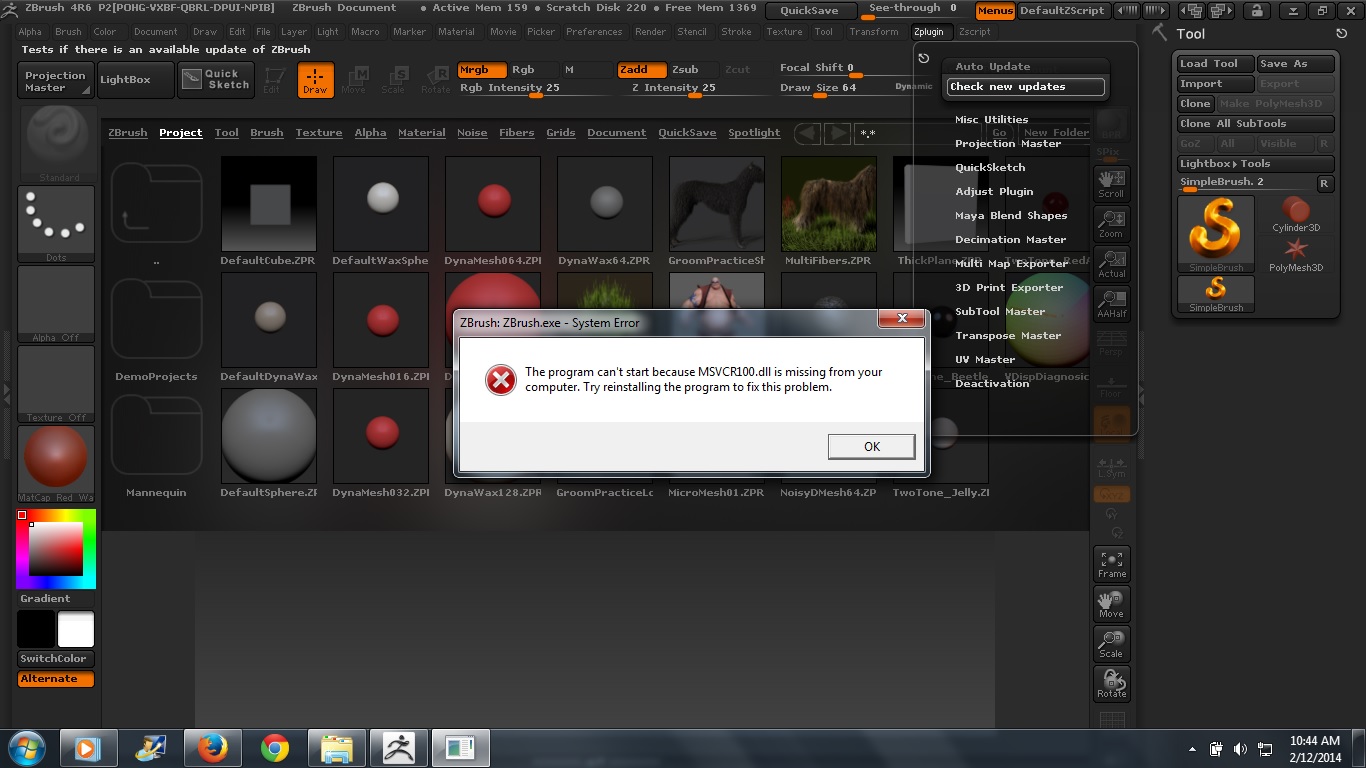1366x768 pixels.
Task: Expand the Misc Utilities subpalette
Action: pyautogui.click(x=991, y=120)
